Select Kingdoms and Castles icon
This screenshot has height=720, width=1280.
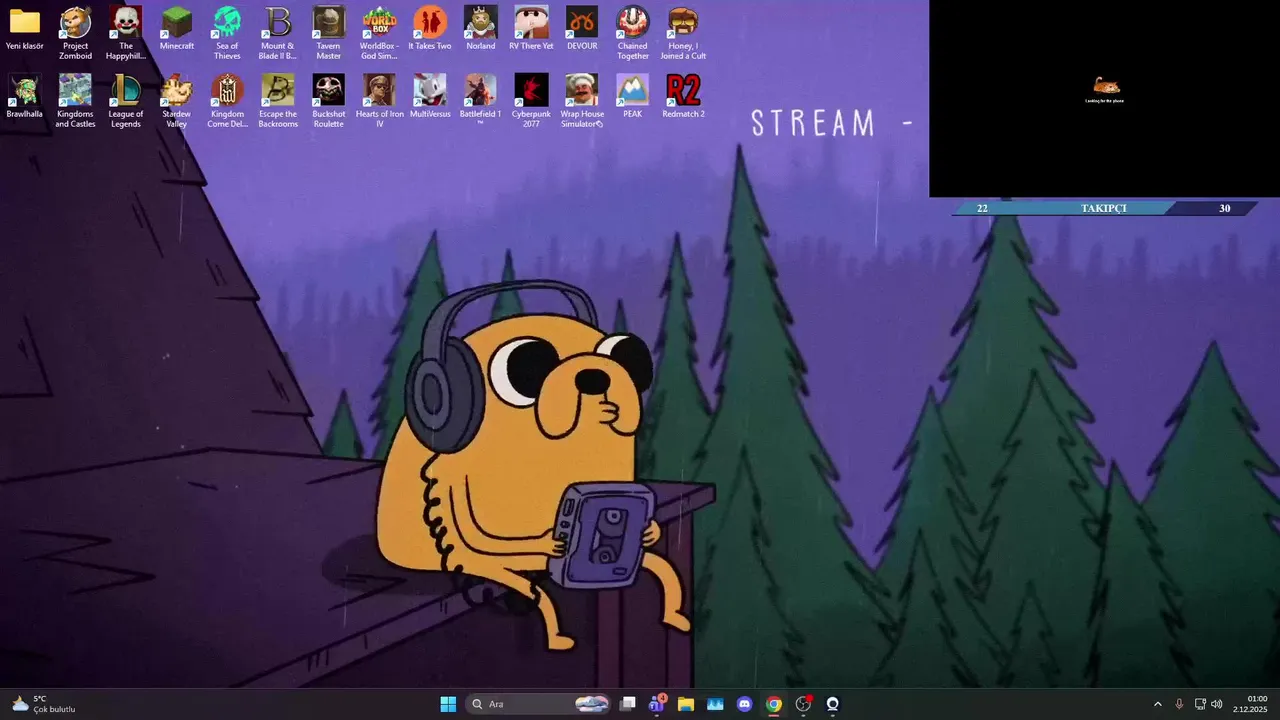click(75, 101)
